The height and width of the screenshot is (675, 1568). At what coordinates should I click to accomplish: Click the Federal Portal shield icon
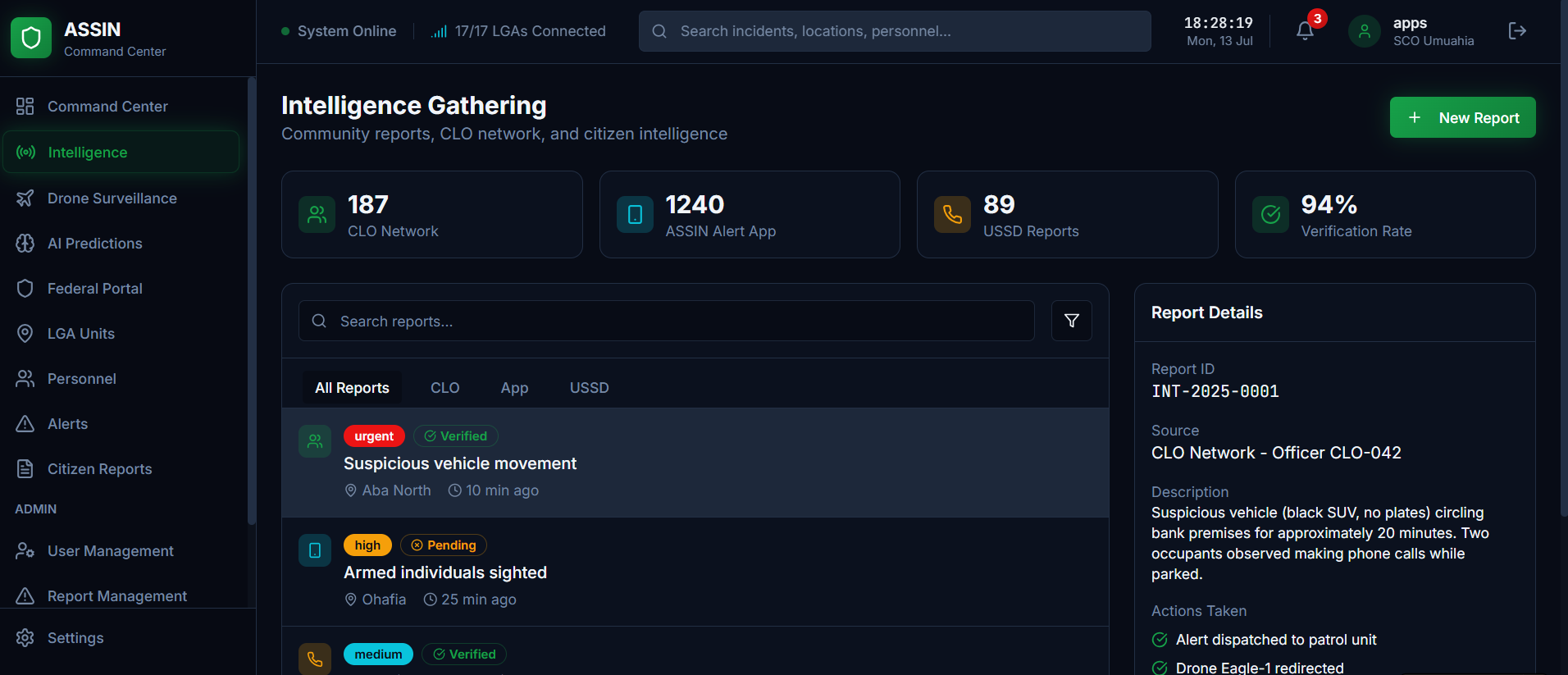(x=25, y=289)
